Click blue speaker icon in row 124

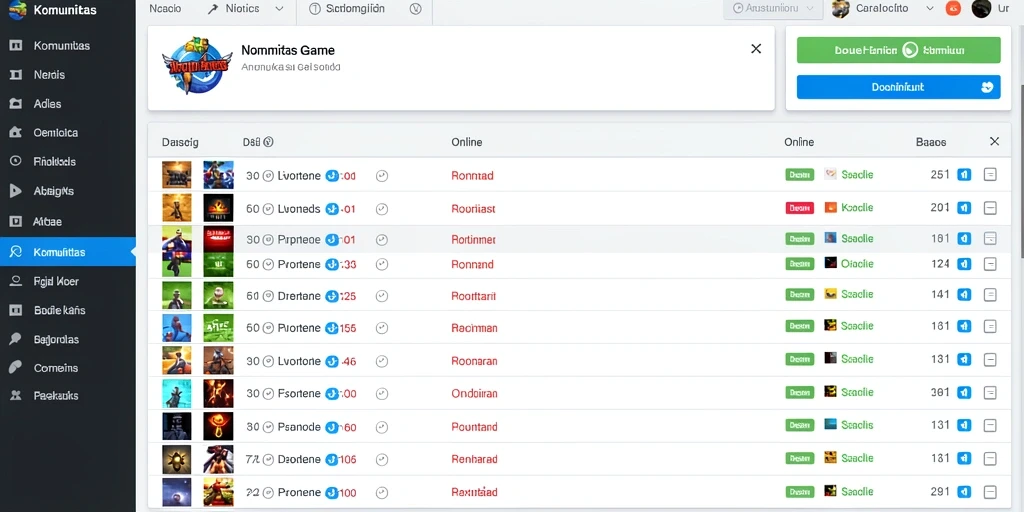(964, 264)
